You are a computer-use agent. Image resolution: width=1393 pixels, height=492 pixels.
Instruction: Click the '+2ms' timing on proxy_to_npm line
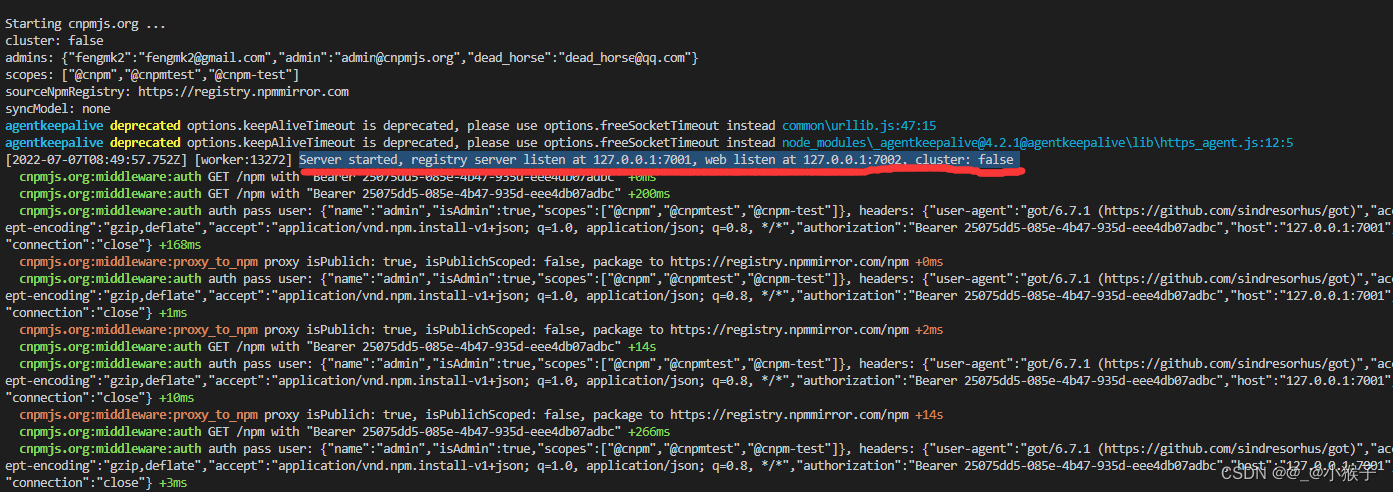(928, 330)
